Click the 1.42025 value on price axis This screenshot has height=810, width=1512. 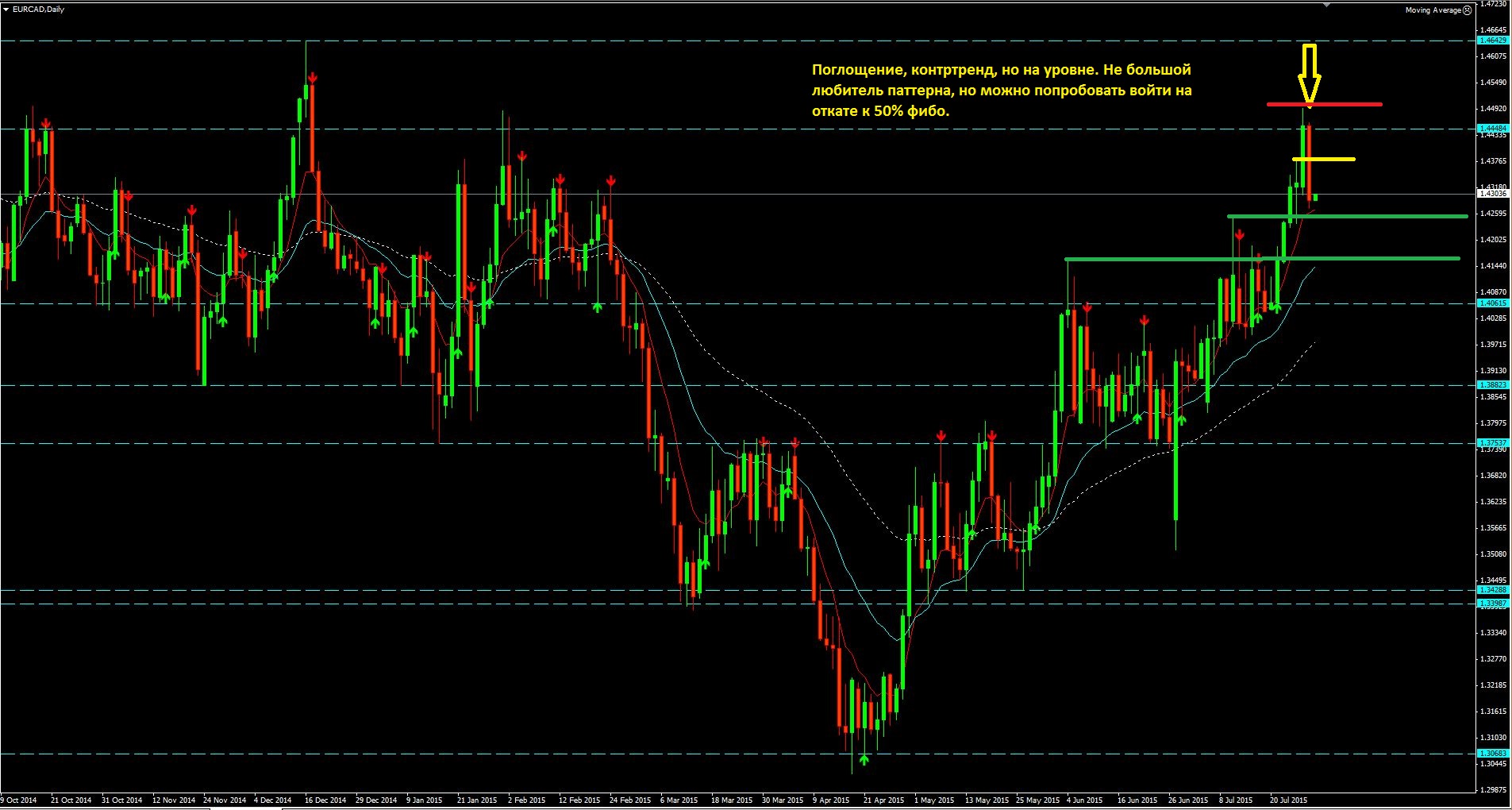1494,240
